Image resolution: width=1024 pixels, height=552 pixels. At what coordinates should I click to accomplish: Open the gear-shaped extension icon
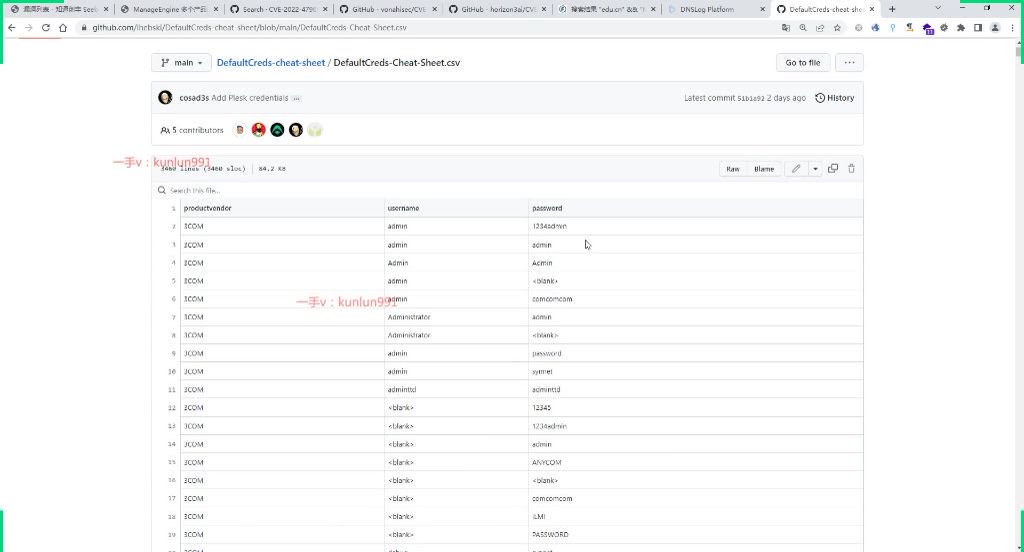click(944, 28)
